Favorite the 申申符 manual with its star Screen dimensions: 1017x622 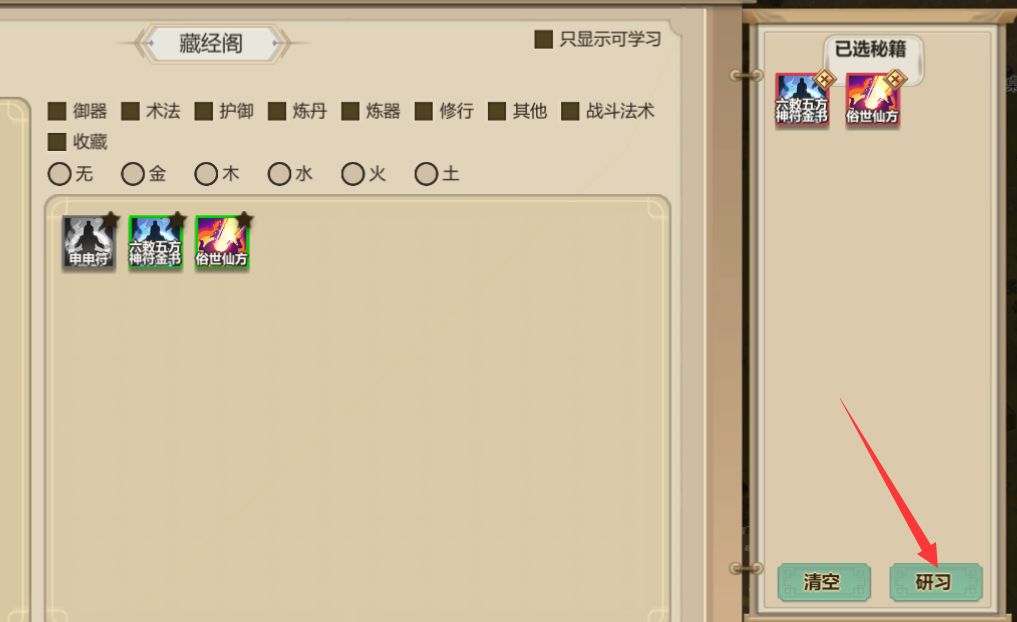111,219
